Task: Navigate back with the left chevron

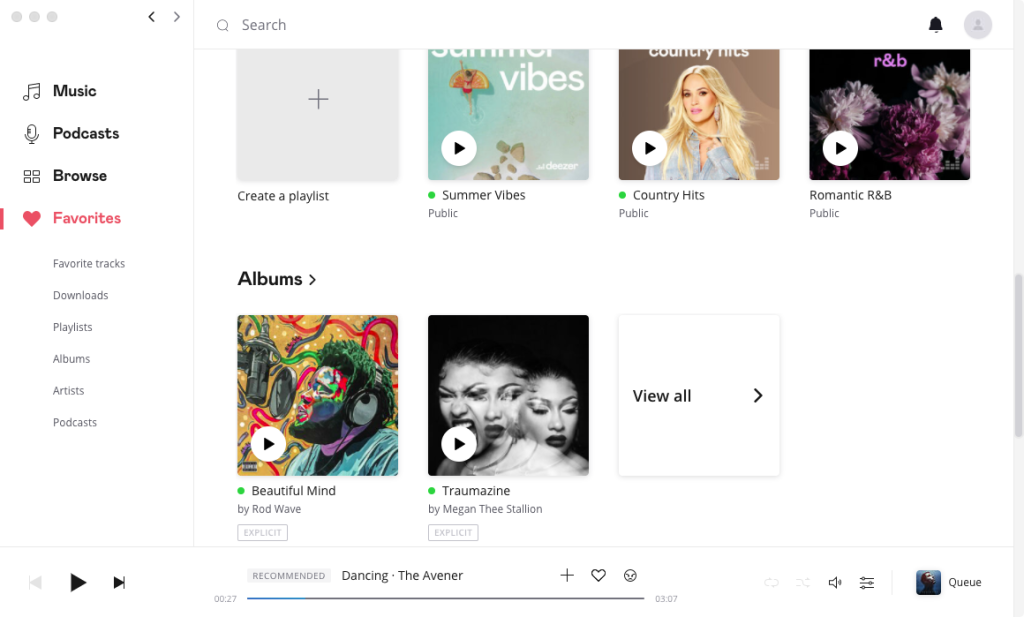Action: (x=151, y=17)
